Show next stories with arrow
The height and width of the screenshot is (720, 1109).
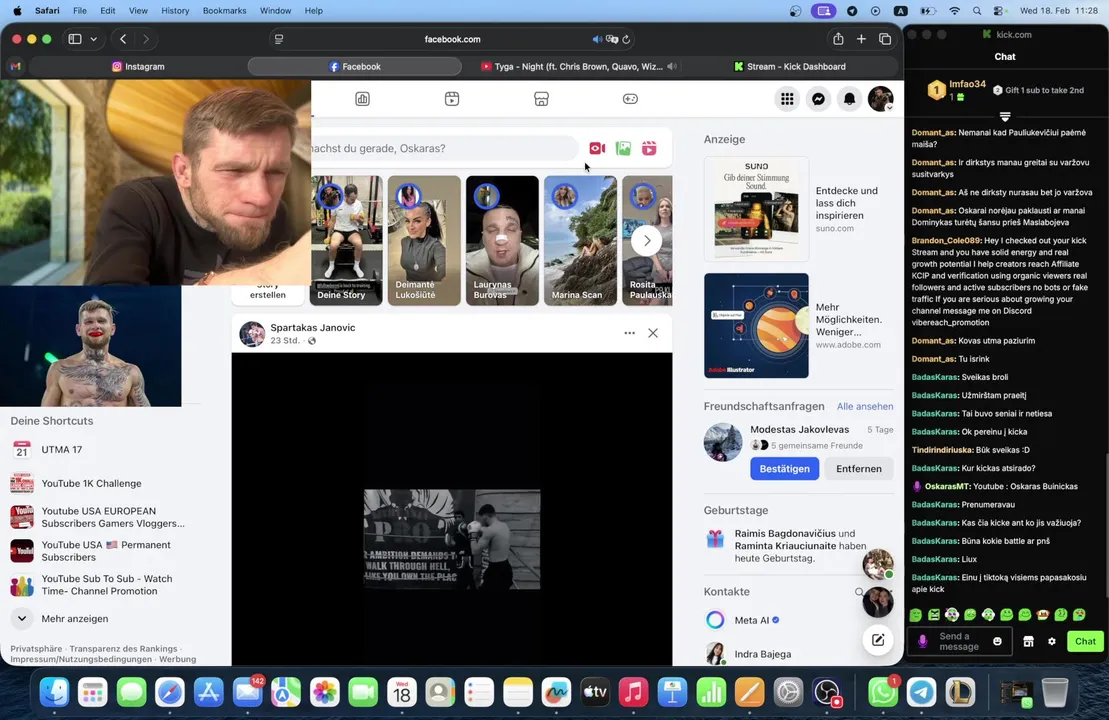[x=646, y=240]
